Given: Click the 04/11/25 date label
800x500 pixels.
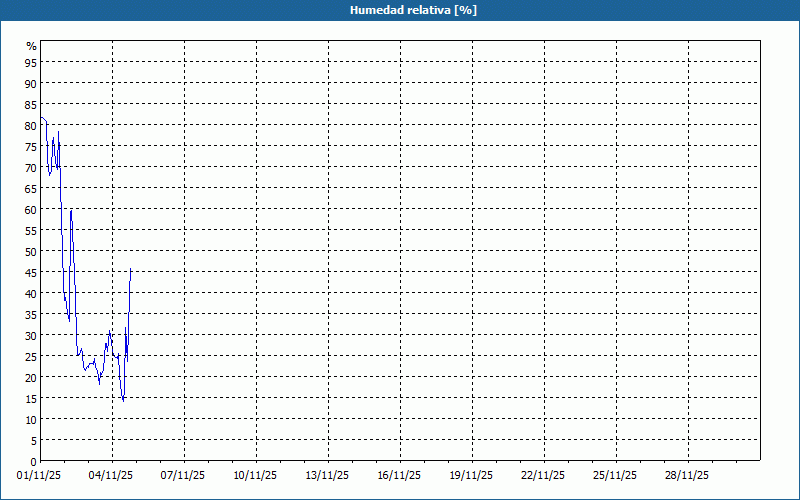Looking at the screenshot, I should (111, 476).
